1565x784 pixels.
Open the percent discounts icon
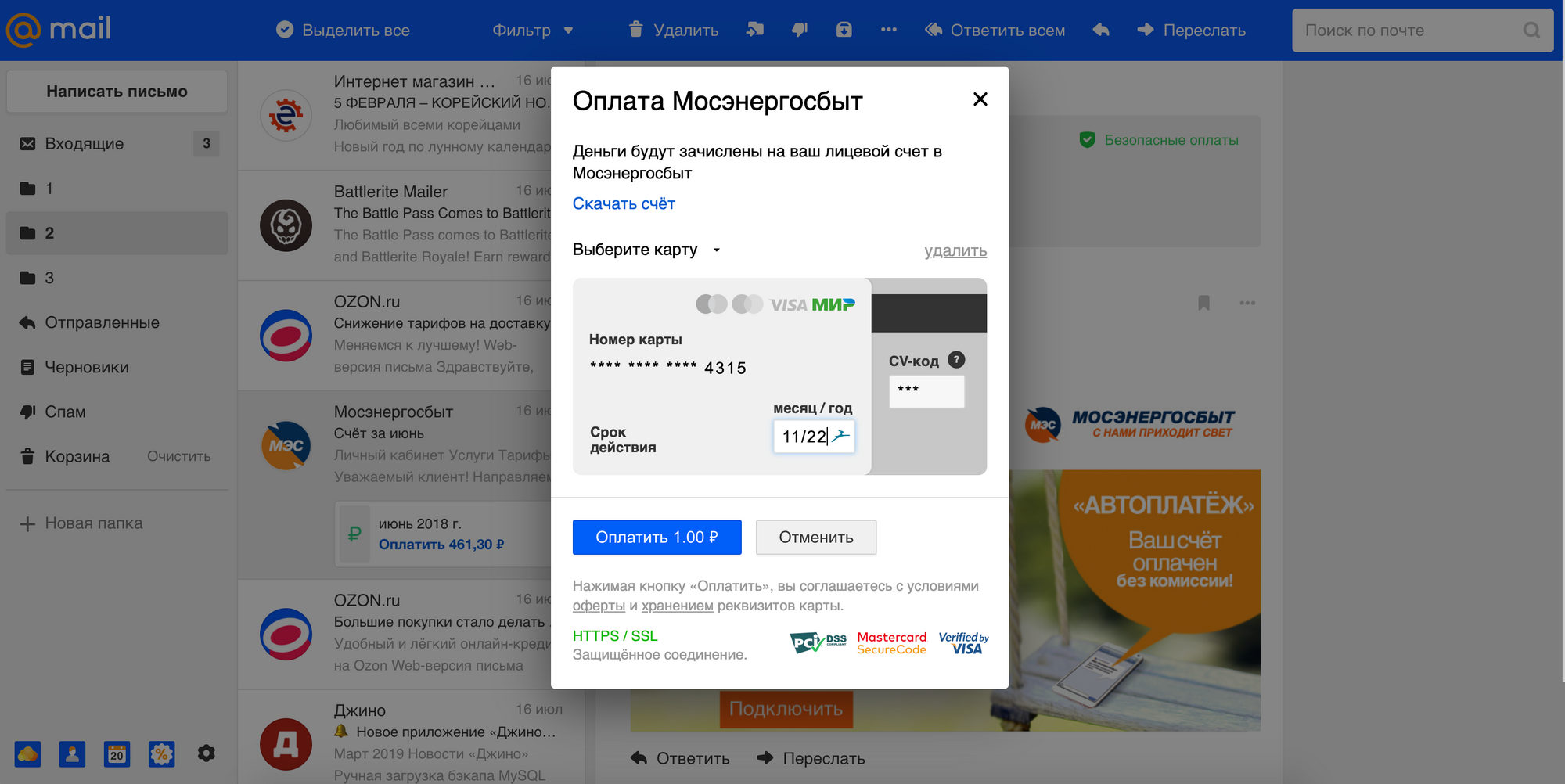coord(161,754)
